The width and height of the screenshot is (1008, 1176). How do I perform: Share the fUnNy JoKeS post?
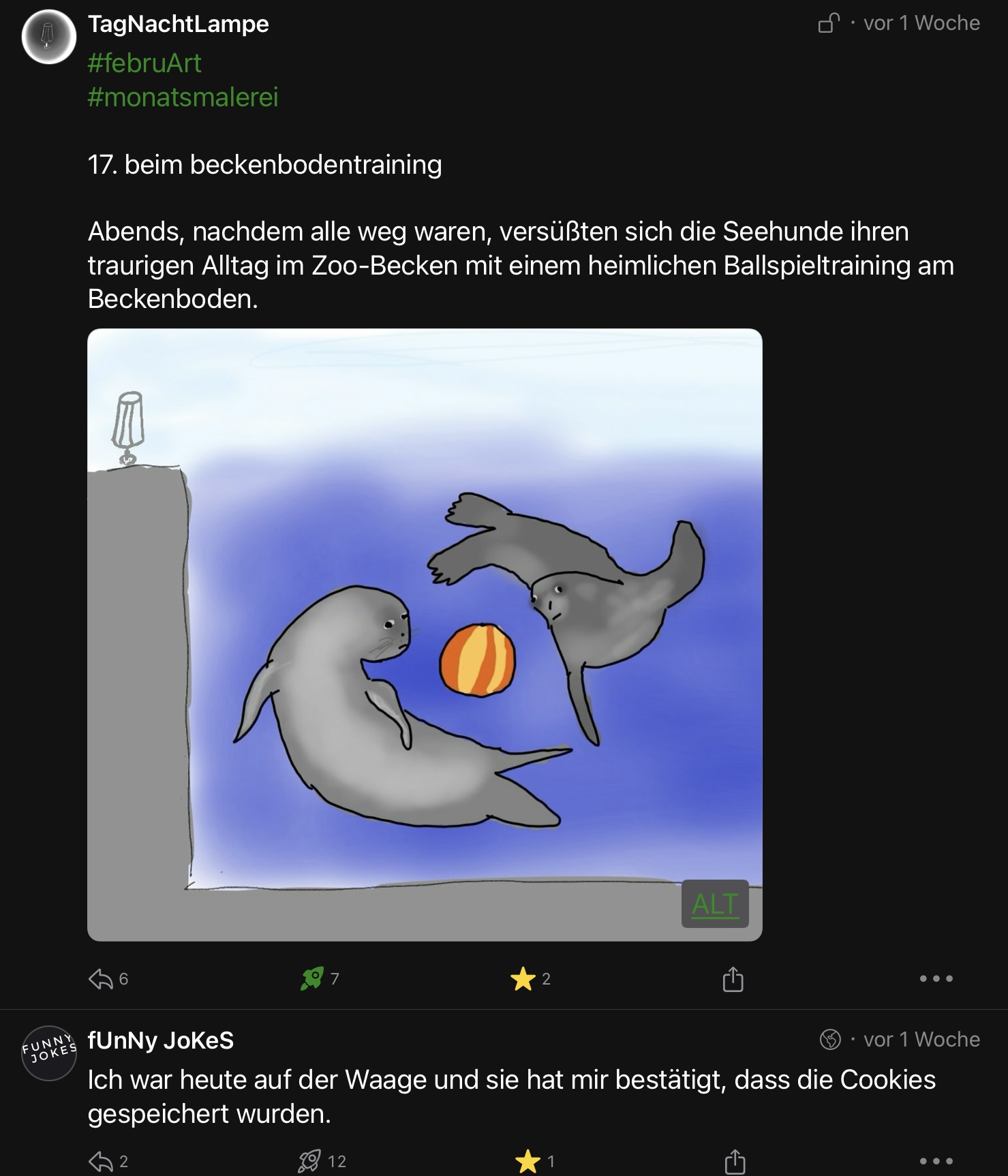pos(735,1161)
